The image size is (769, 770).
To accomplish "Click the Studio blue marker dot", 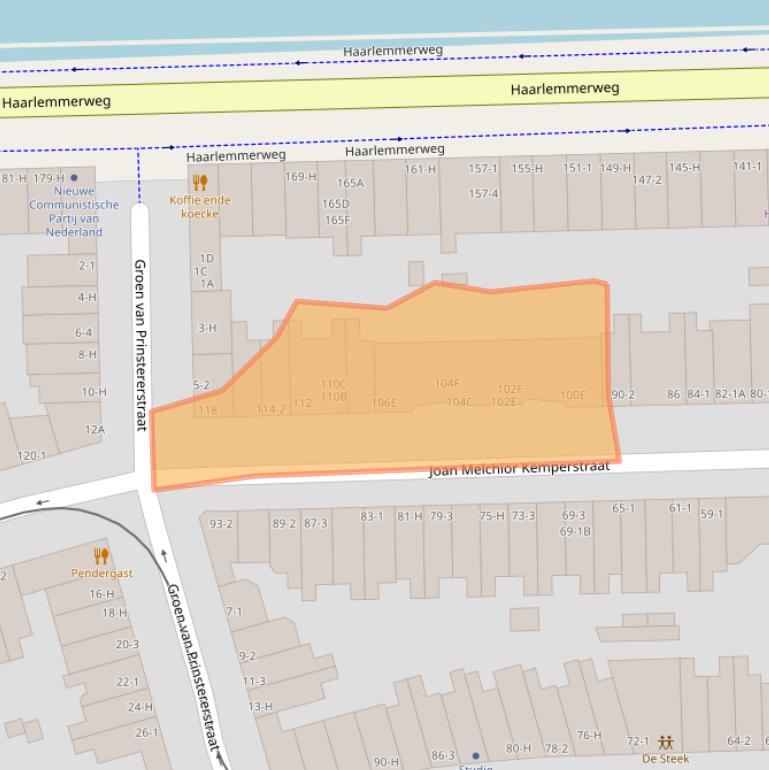I will click(x=475, y=756).
